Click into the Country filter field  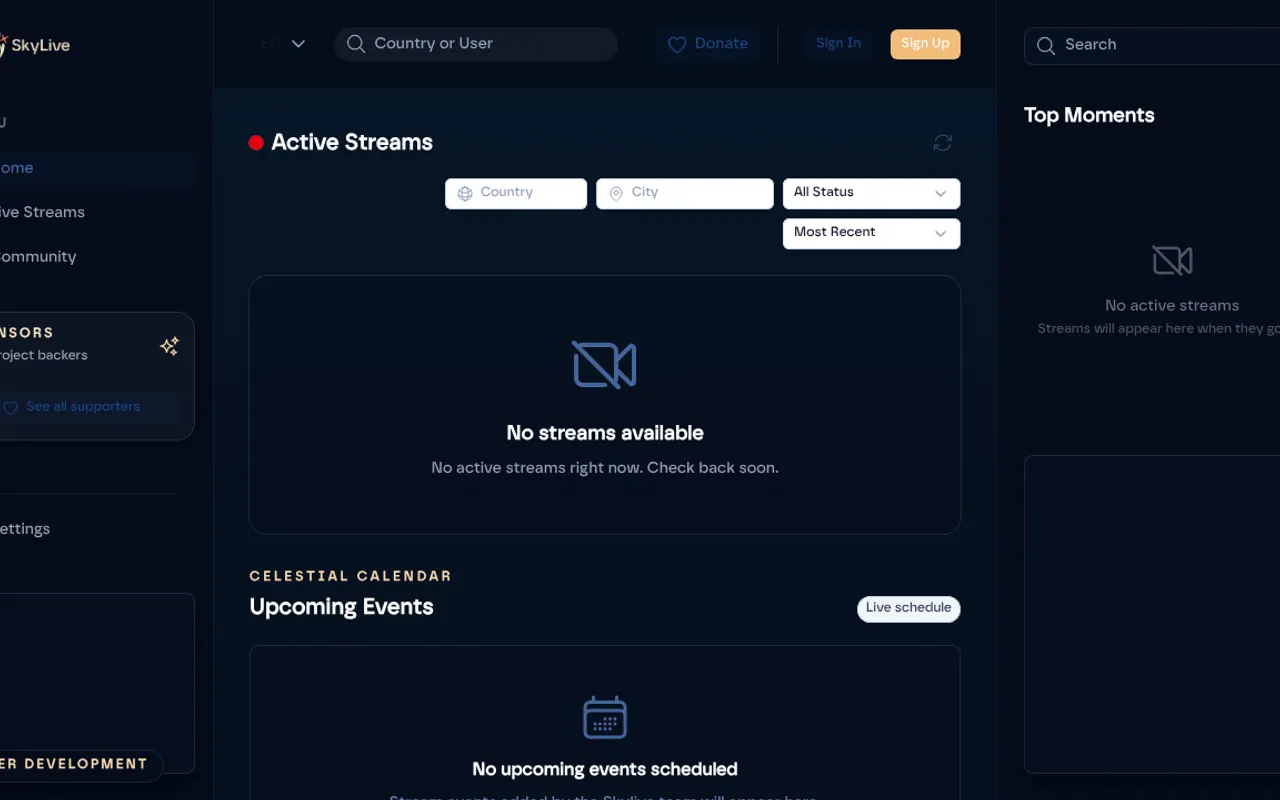click(516, 193)
